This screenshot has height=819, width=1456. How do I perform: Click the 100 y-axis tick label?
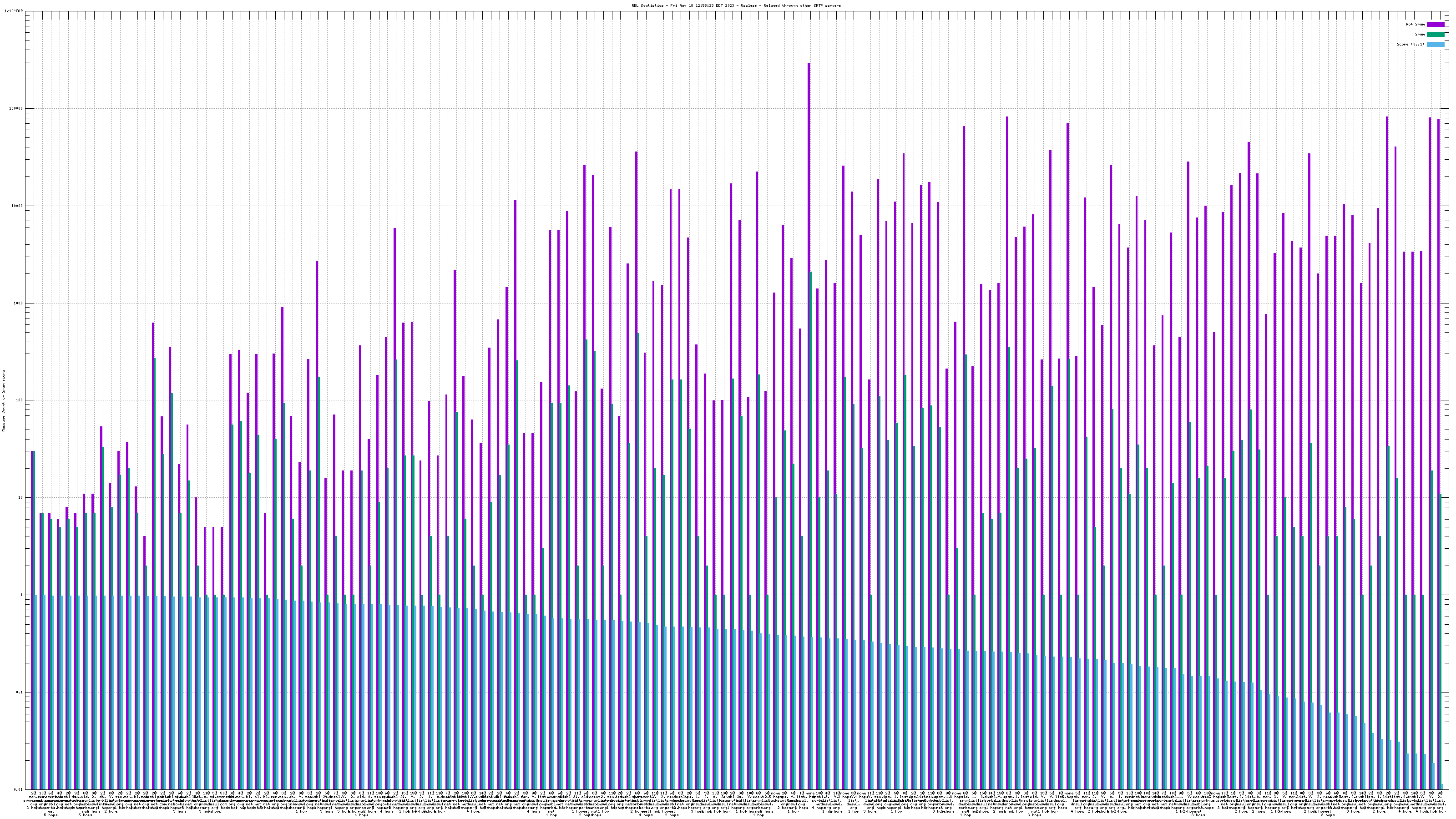[19, 400]
